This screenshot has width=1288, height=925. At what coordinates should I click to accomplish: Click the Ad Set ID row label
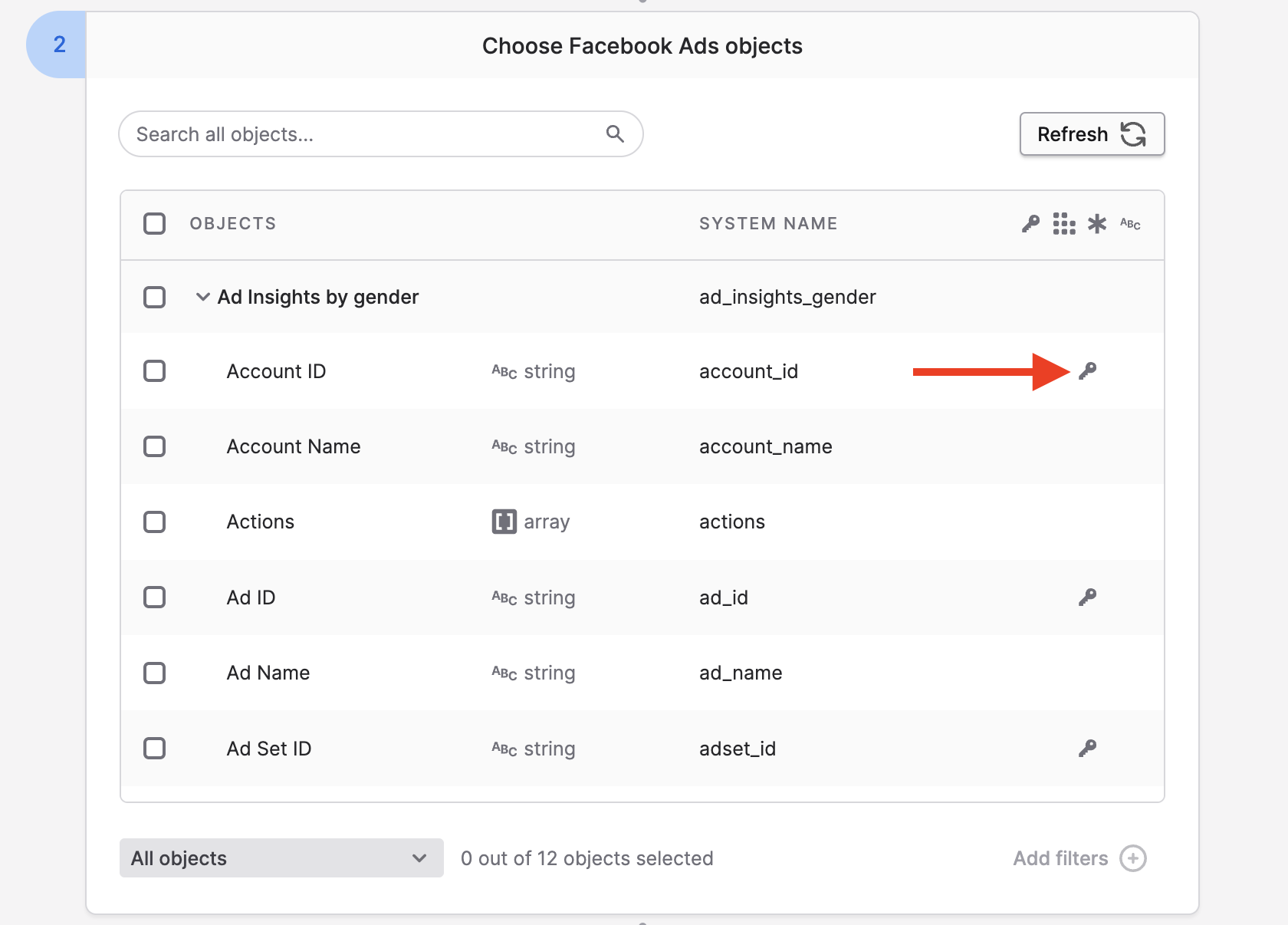(x=269, y=749)
